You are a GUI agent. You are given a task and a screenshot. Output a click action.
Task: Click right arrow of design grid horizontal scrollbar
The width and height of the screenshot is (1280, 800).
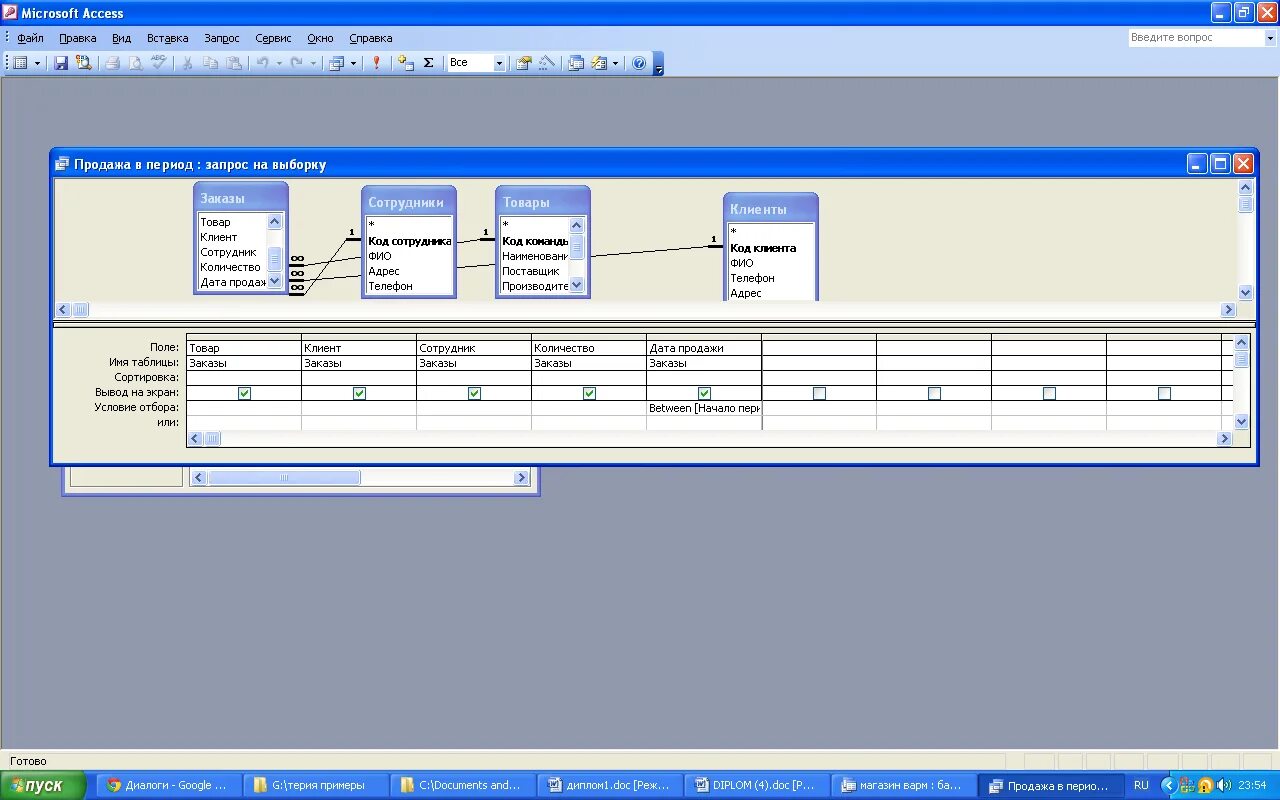tap(1224, 439)
